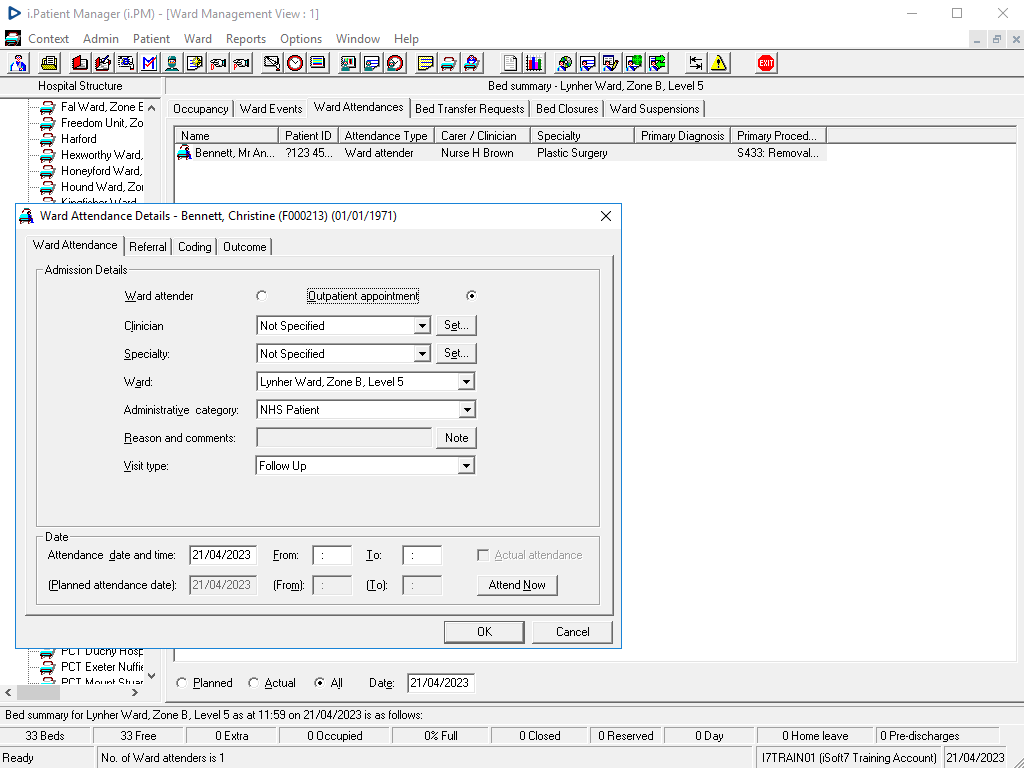1024x768 pixels.
Task: Confirm the dialog with OK
Action: click(x=484, y=632)
